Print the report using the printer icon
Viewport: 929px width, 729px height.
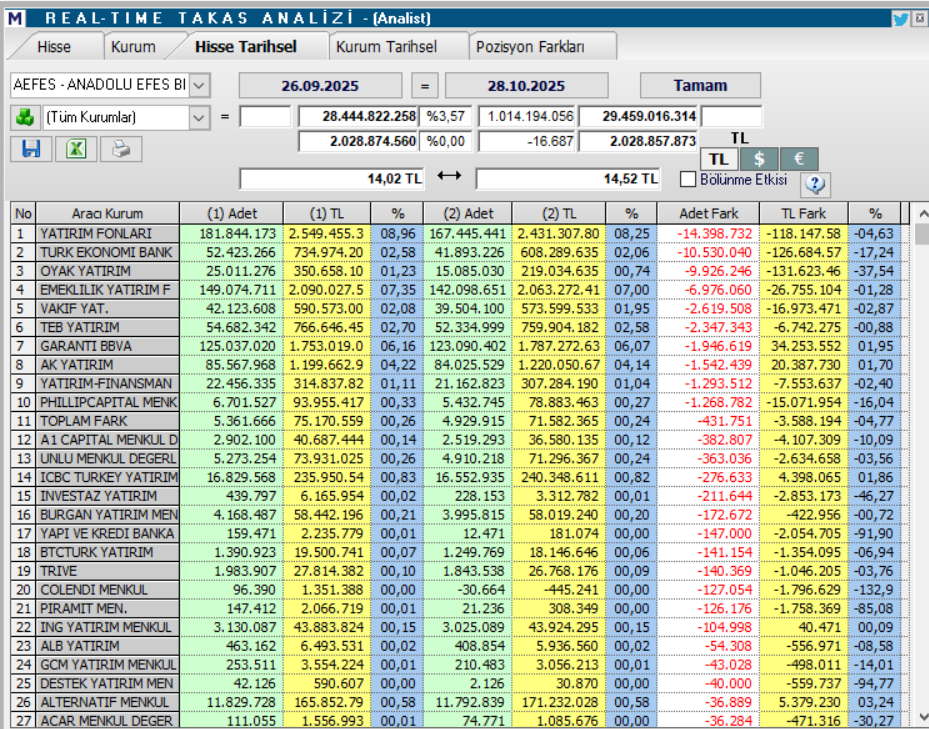[120, 149]
